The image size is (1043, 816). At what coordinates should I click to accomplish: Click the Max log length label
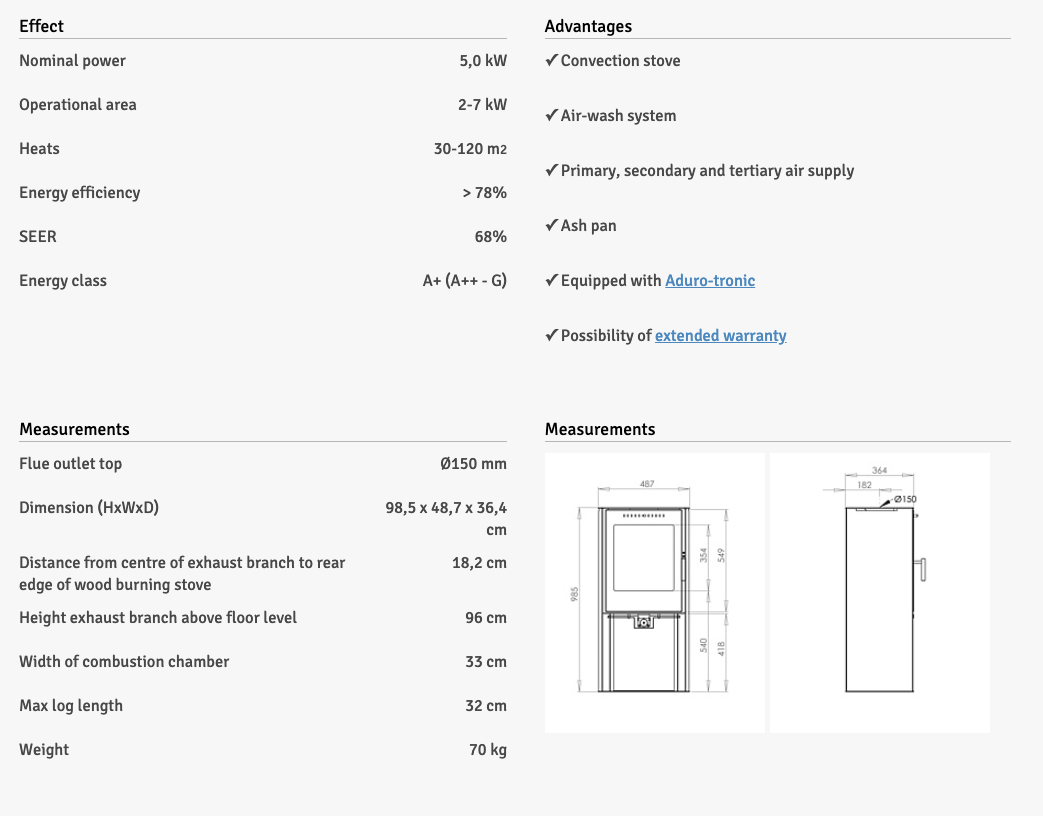tap(71, 706)
